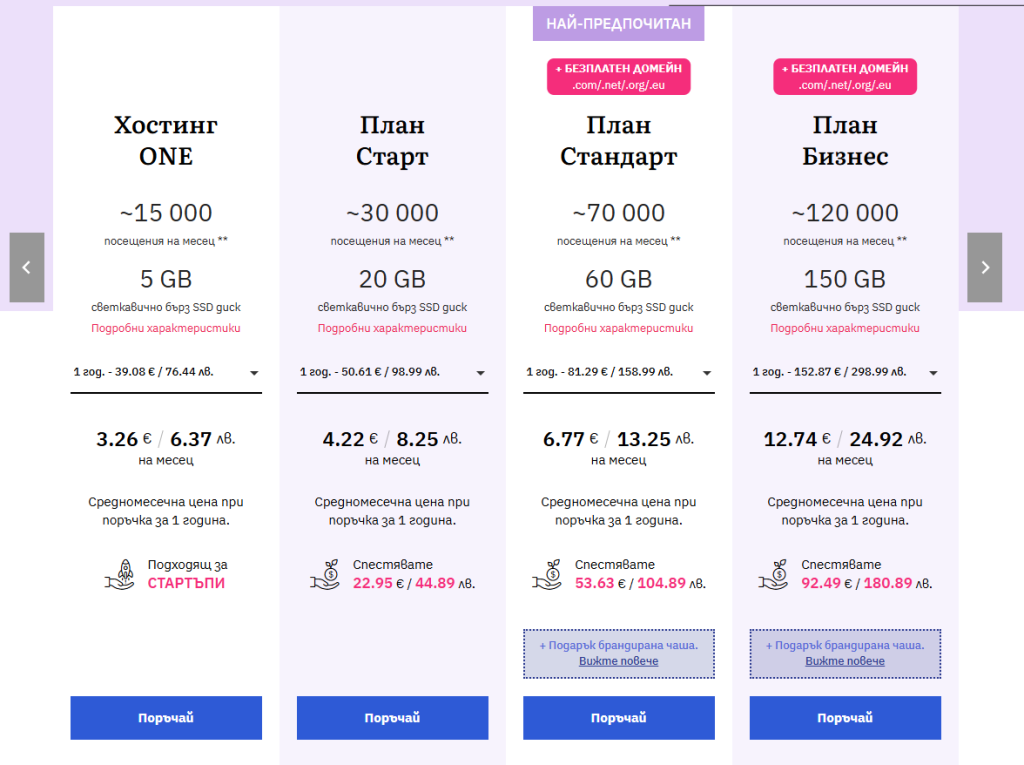The height and width of the screenshot is (765, 1024).
Task: Click the savings icon under План Старт
Action: pos(326,573)
